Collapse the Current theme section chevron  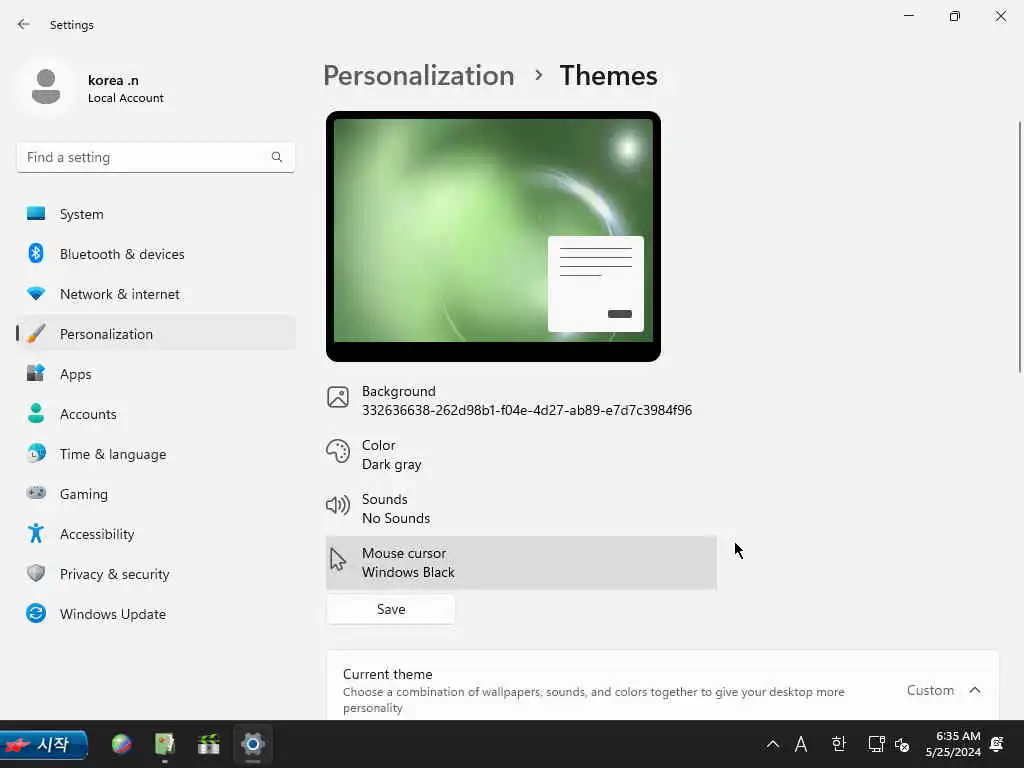click(975, 690)
